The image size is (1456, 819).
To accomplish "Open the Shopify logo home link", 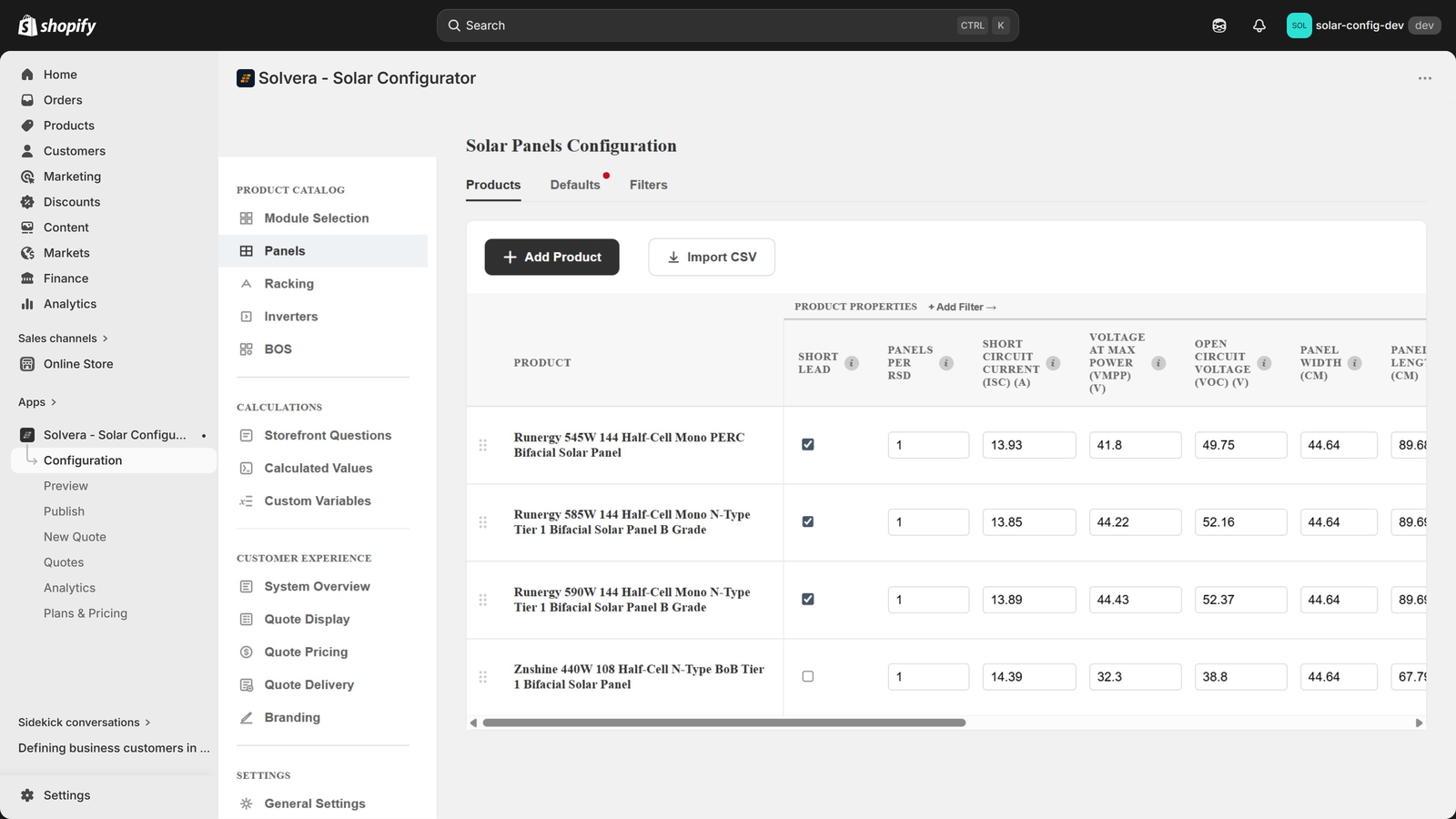I will (57, 25).
